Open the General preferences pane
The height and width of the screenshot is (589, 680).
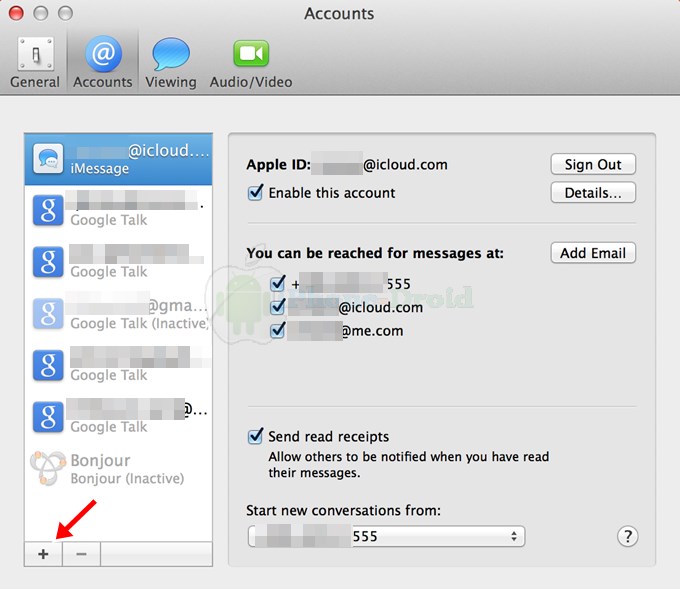pyautogui.click(x=35, y=62)
